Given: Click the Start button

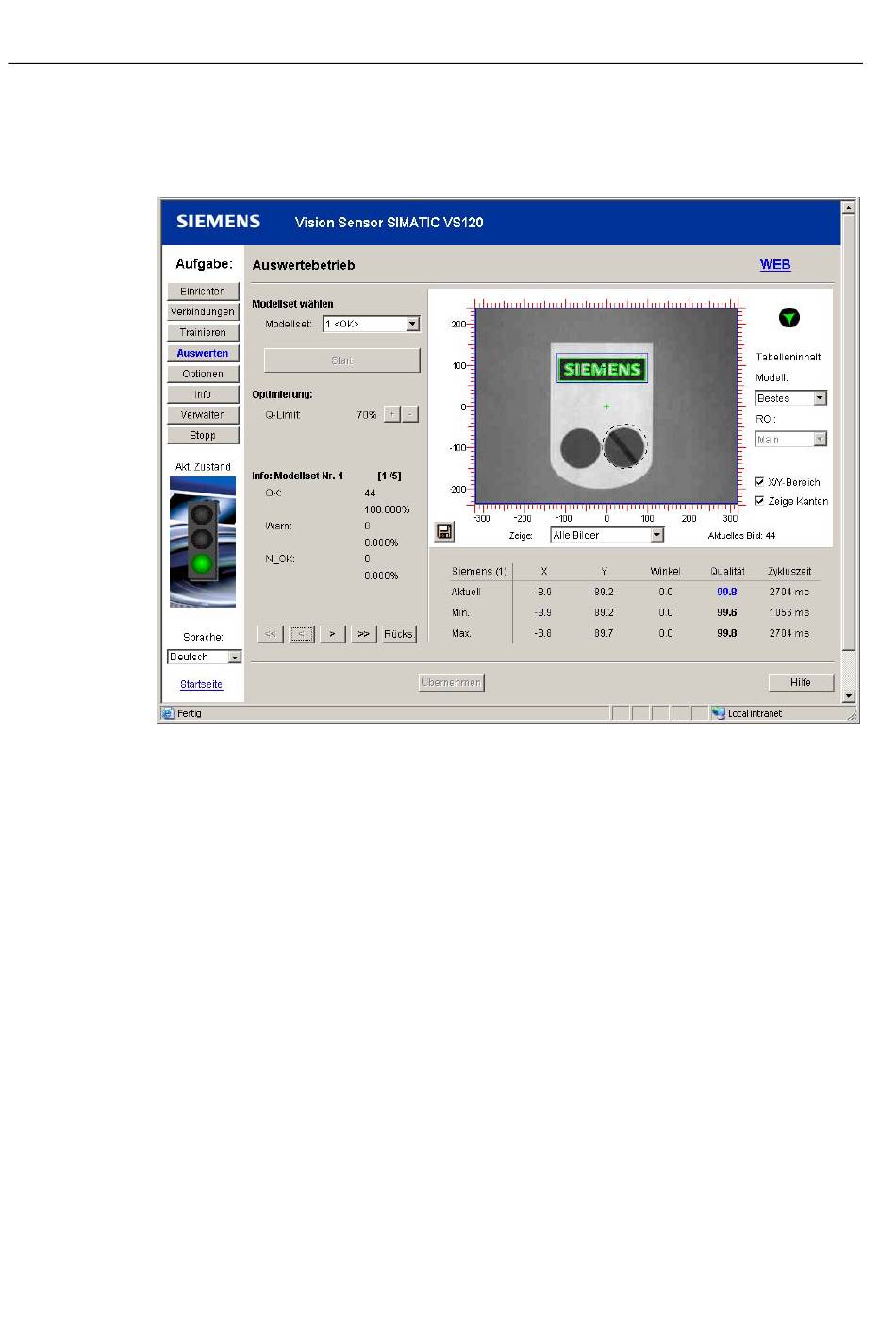Looking at the screenshot, I should (x=341, y=360).
